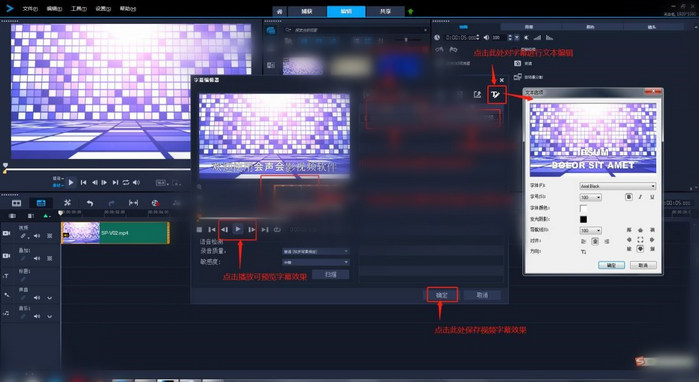699x382 pixels.
Task: Click 确定 in the subtitle editor
Action: click(x=442, y=295)
